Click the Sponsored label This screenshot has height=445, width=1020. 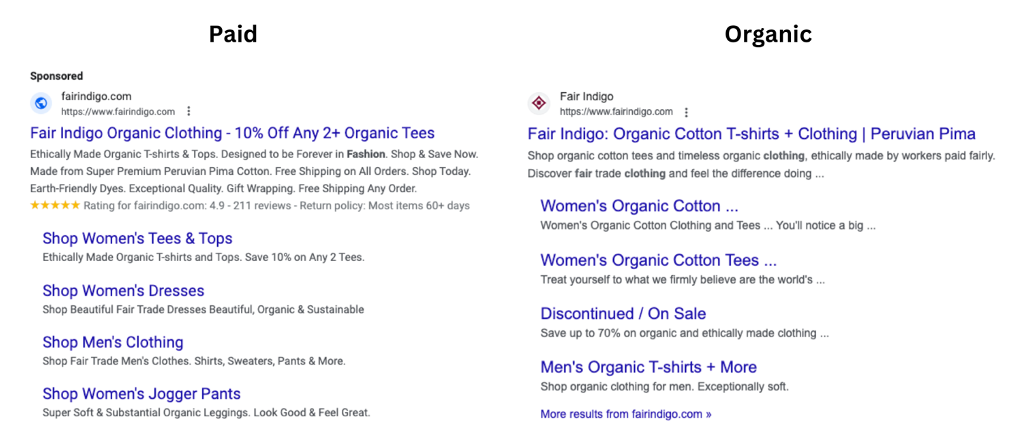[57, 76]
